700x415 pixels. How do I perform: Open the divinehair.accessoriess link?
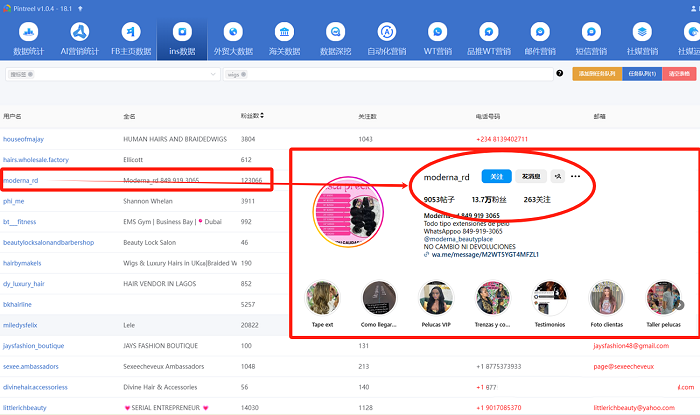[35, 387]
